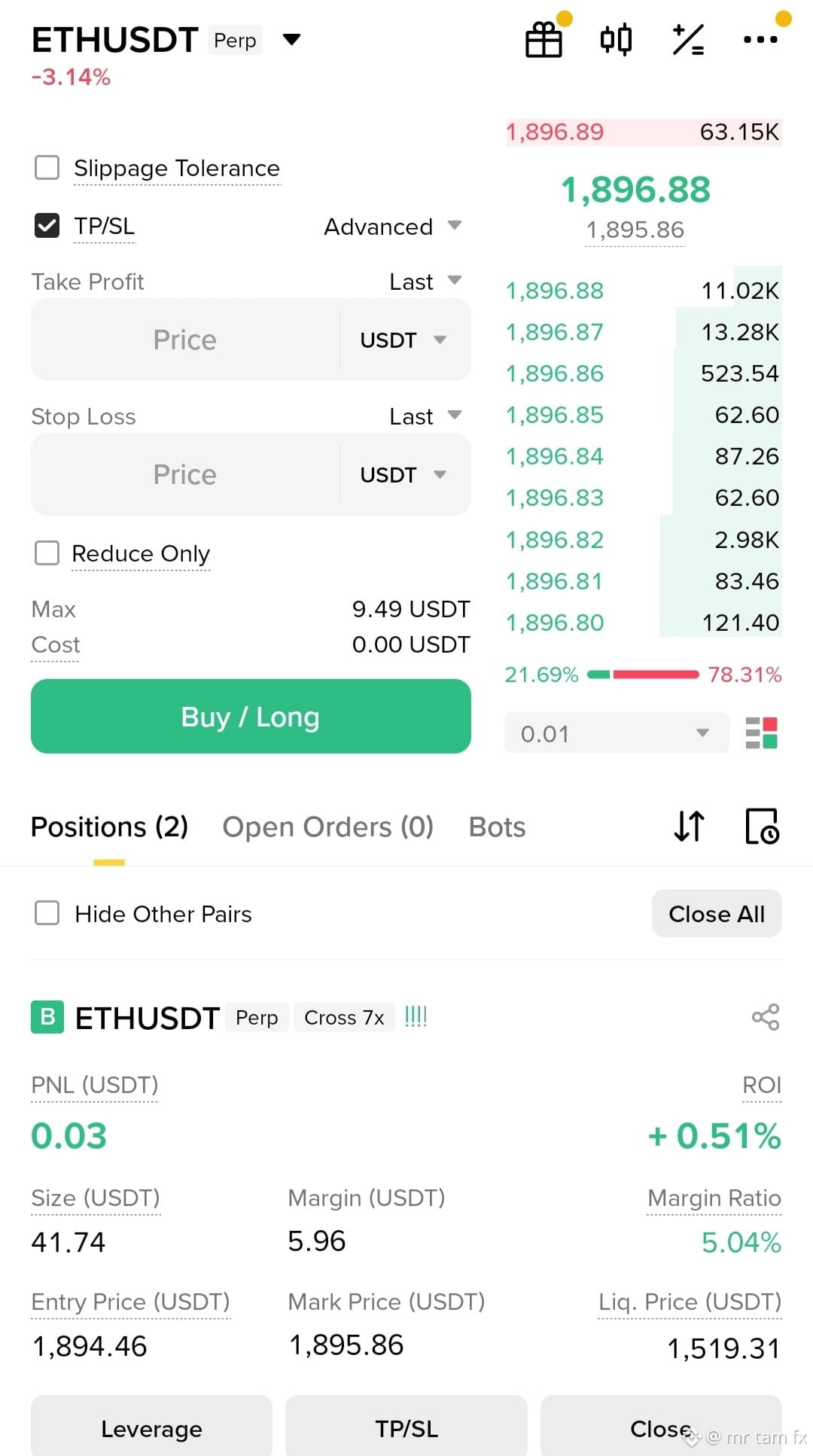
Task: Open the three-dot more options menu
Action: 760,40
